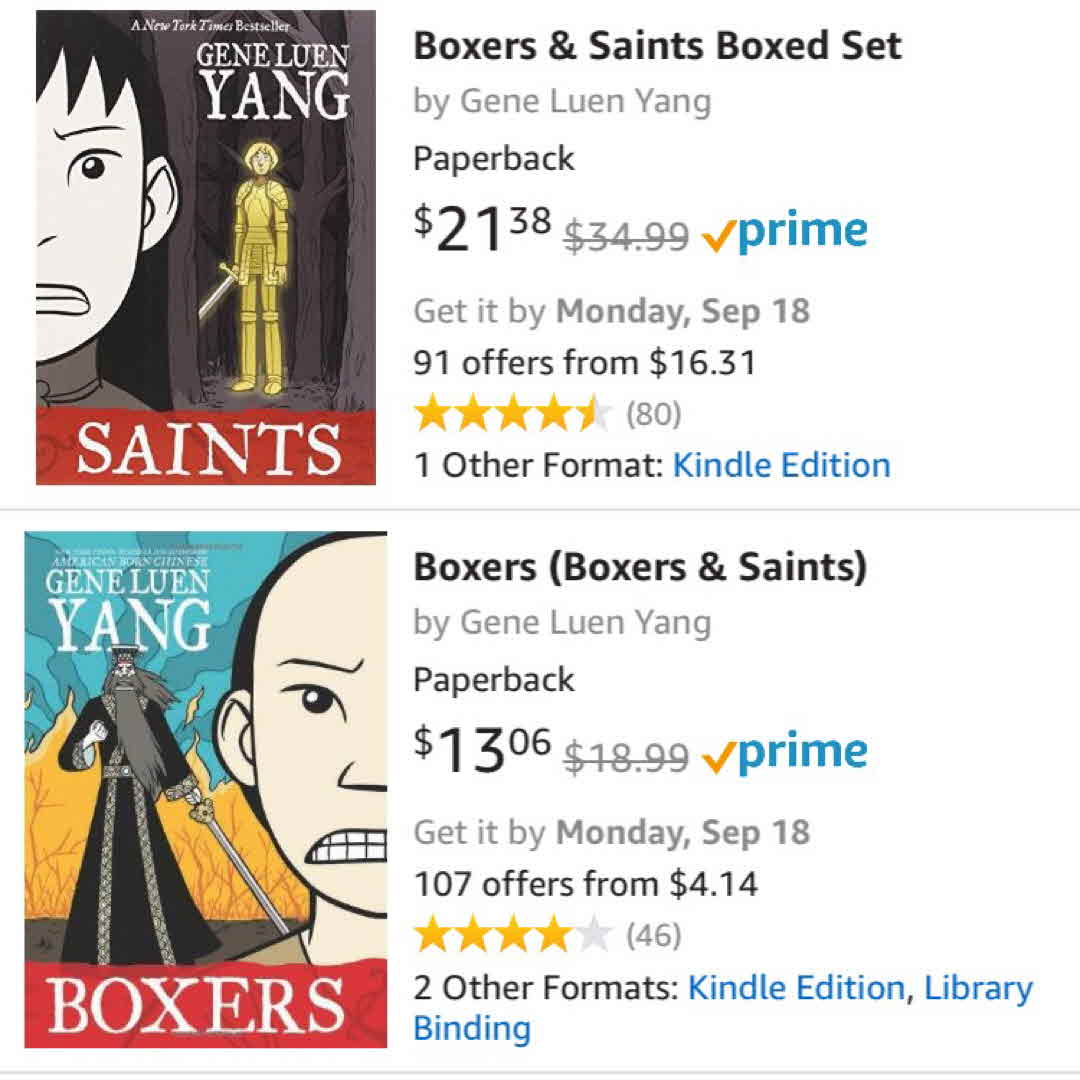Click the star rating with 46 reviews
This screenshot has width=1080, height=1080.
tap(512, 935)
